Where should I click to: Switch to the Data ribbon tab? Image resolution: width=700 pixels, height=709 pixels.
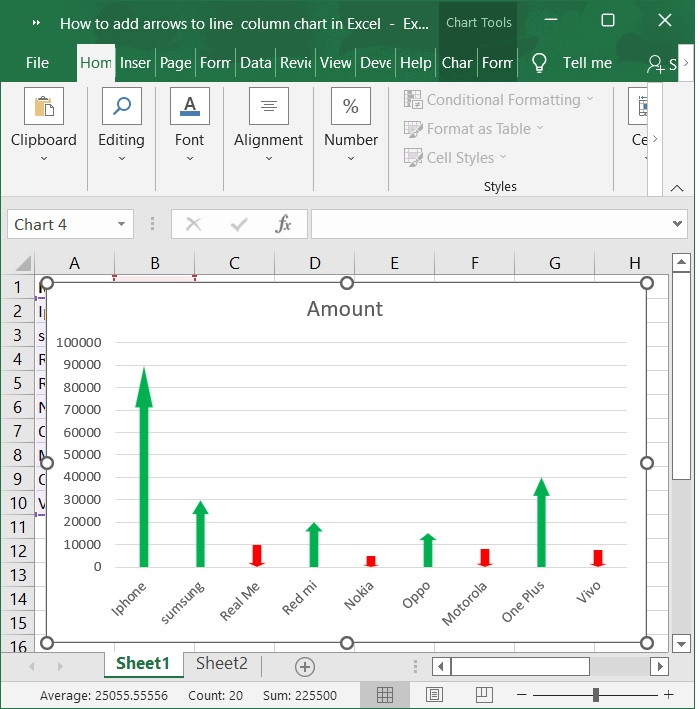point(255,63)
